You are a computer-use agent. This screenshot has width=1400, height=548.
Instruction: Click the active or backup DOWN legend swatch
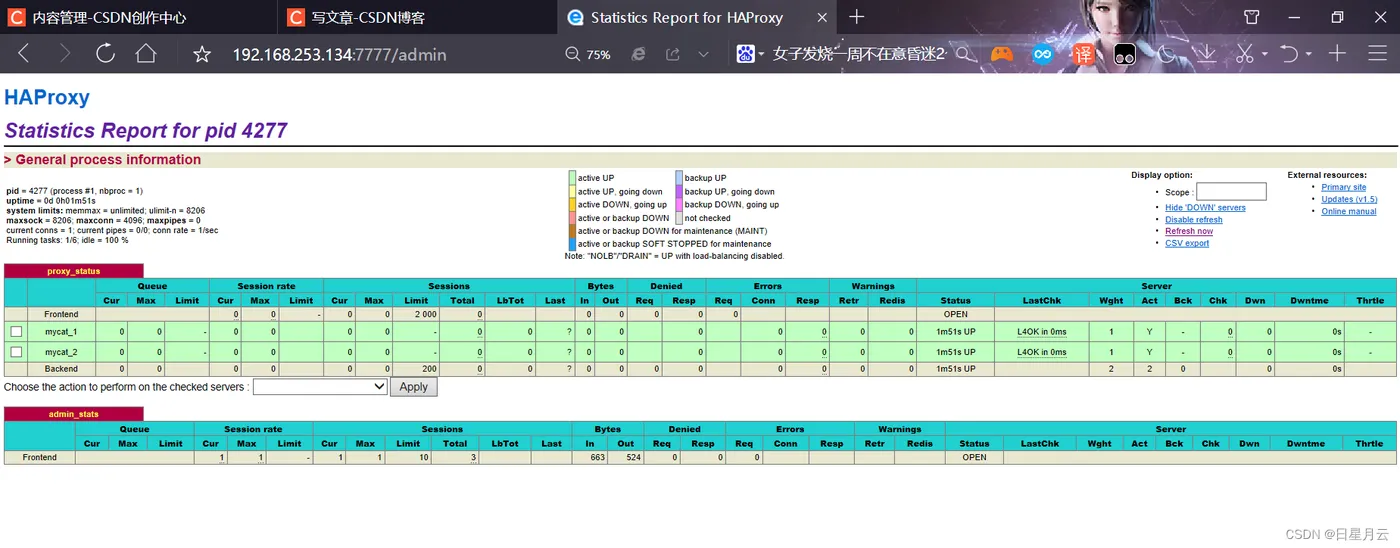572,217
